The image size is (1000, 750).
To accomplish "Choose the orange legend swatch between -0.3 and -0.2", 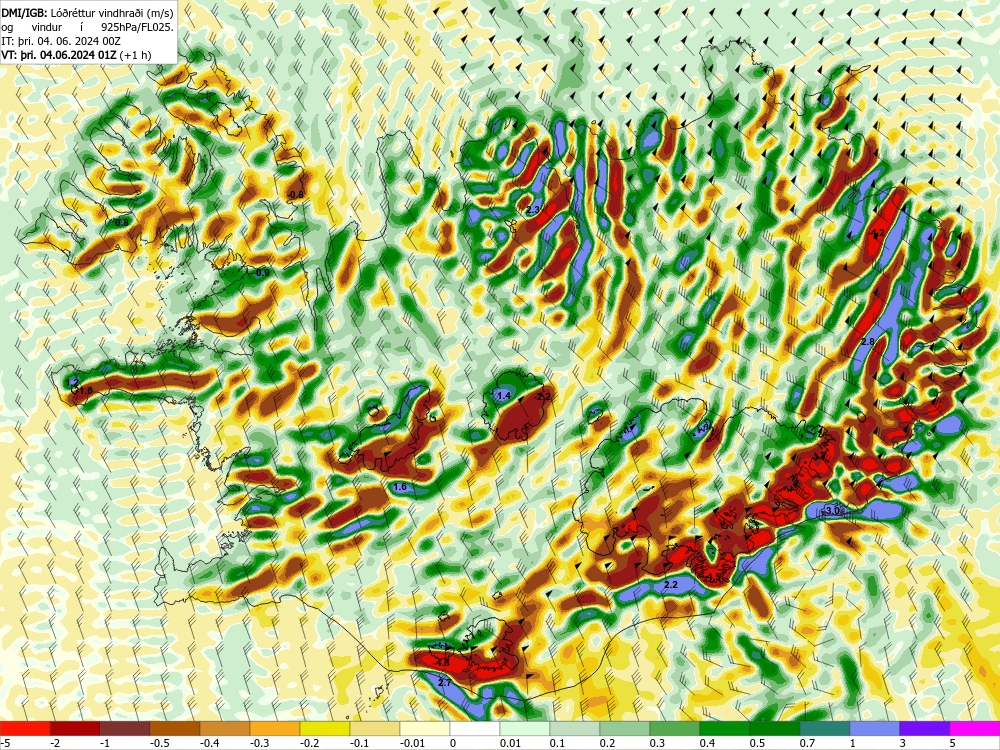I will [x=275, y=728].
